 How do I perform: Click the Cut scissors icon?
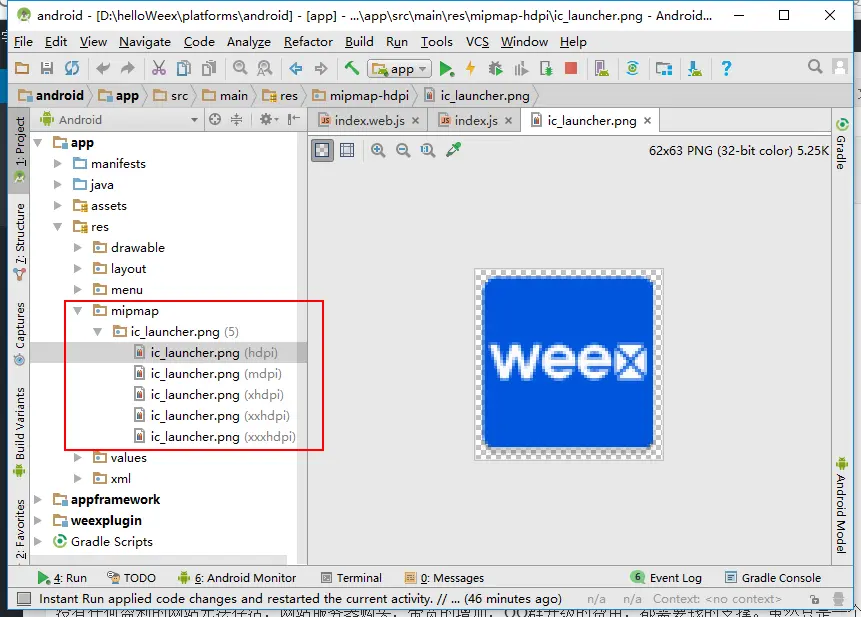tap(159, 68)
